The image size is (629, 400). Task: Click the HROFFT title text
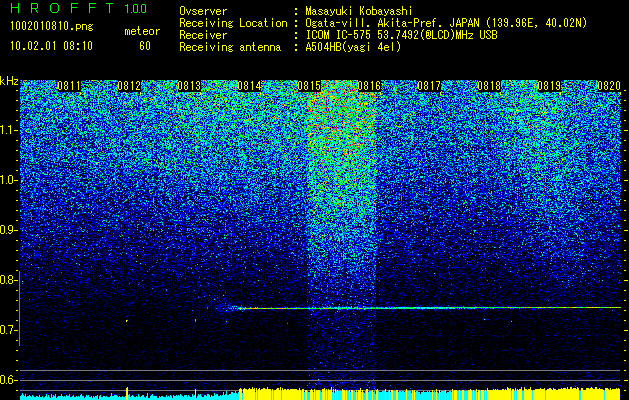tap(63, 8)
